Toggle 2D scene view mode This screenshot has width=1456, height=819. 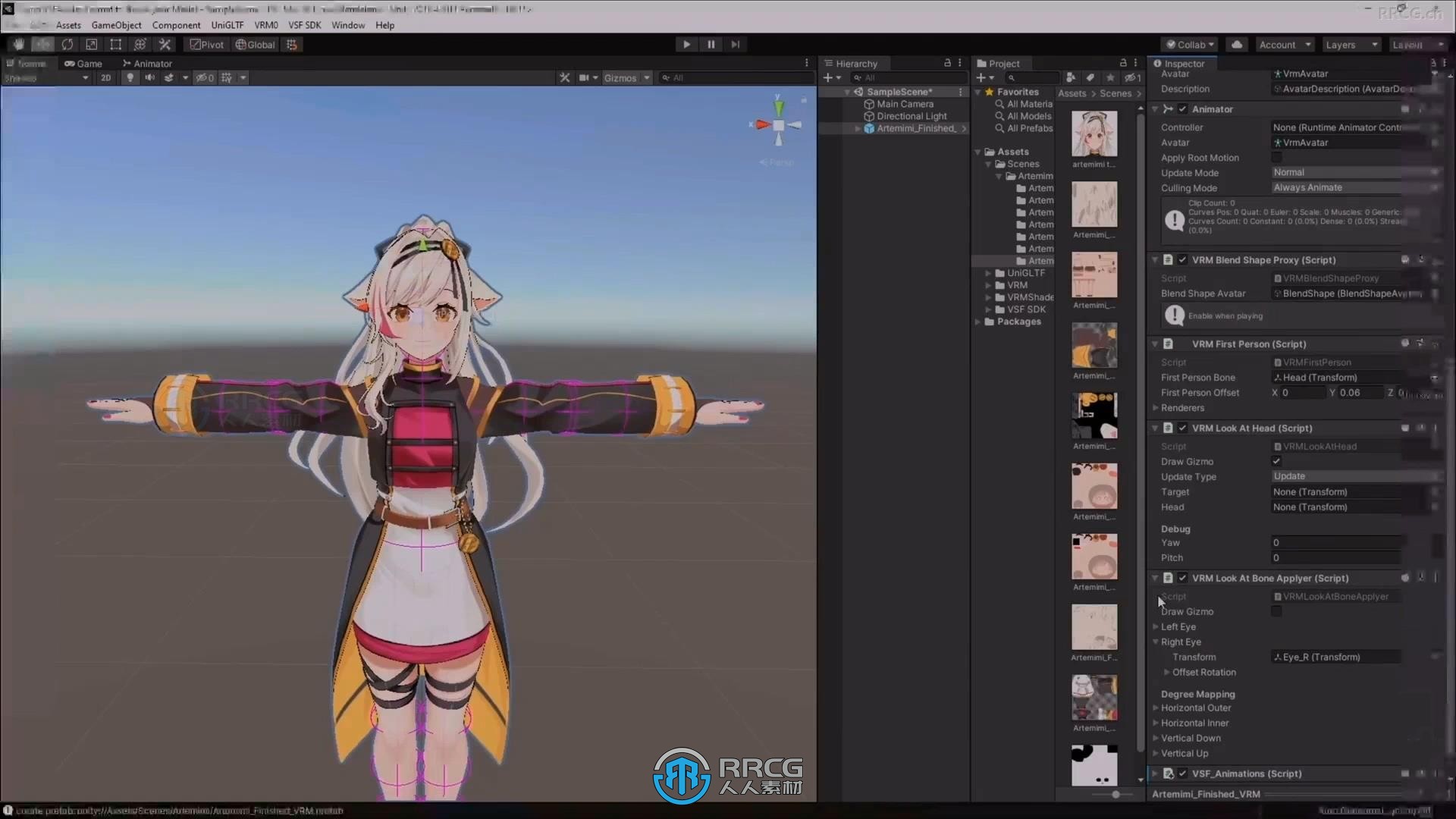click(x=105, y=77)
